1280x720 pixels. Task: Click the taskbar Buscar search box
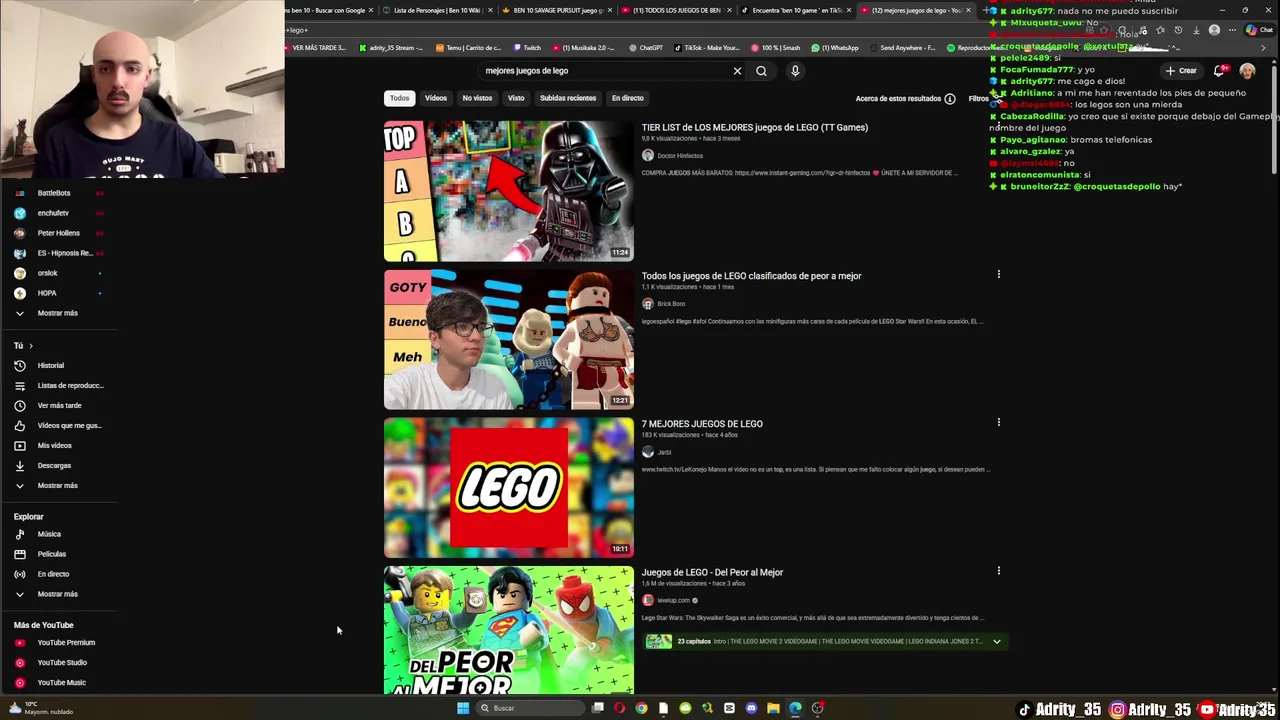coord(529,708)
